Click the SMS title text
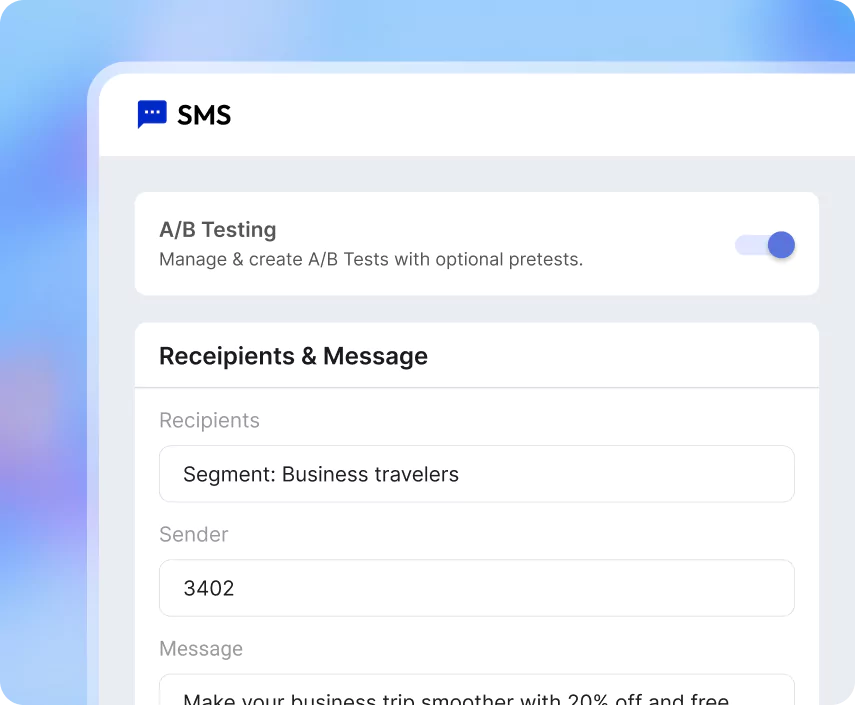This screenshot has width=855, height=705. point(204,116)
